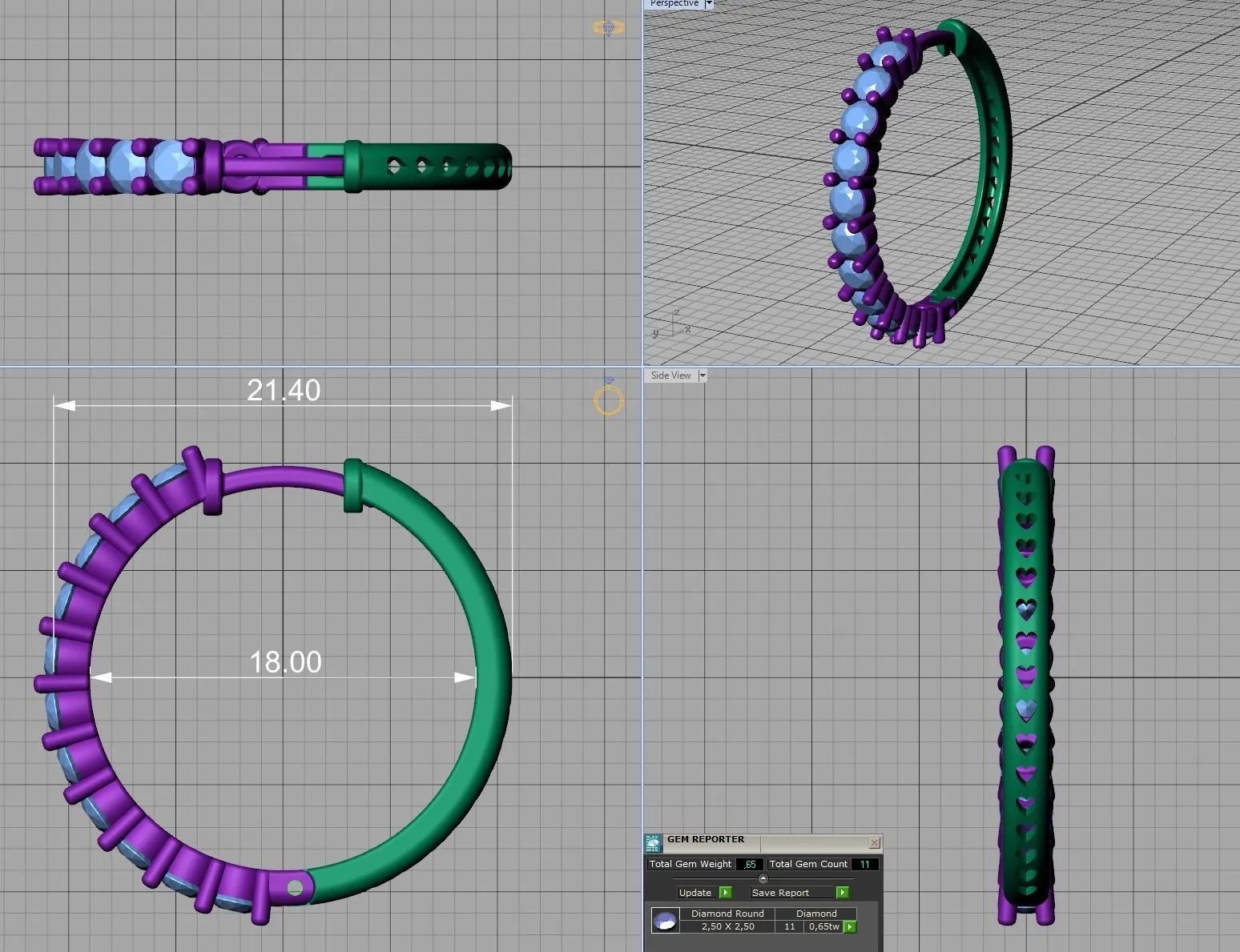Select the Side View viewport title tab
Image resolution: width=1240 pixels, height=952 pixels.
tap(670, 376)
